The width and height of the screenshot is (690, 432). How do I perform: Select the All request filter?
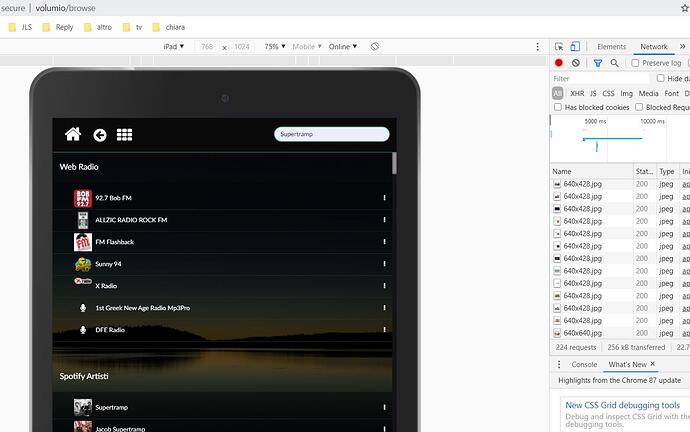558,93
